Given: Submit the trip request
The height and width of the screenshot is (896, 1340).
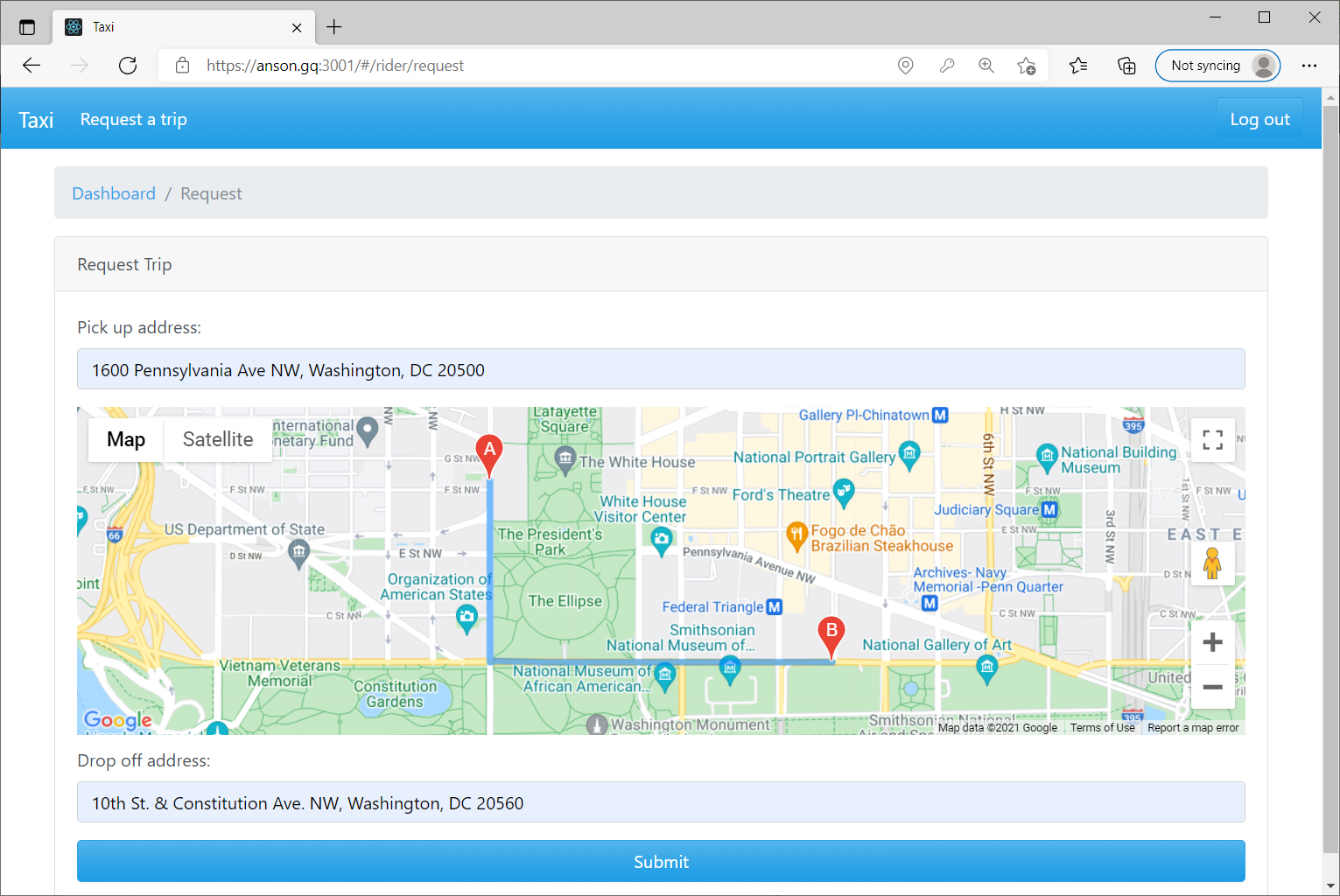Looking at the screenshot, I should pyautogui.click(x=661, y=861).
